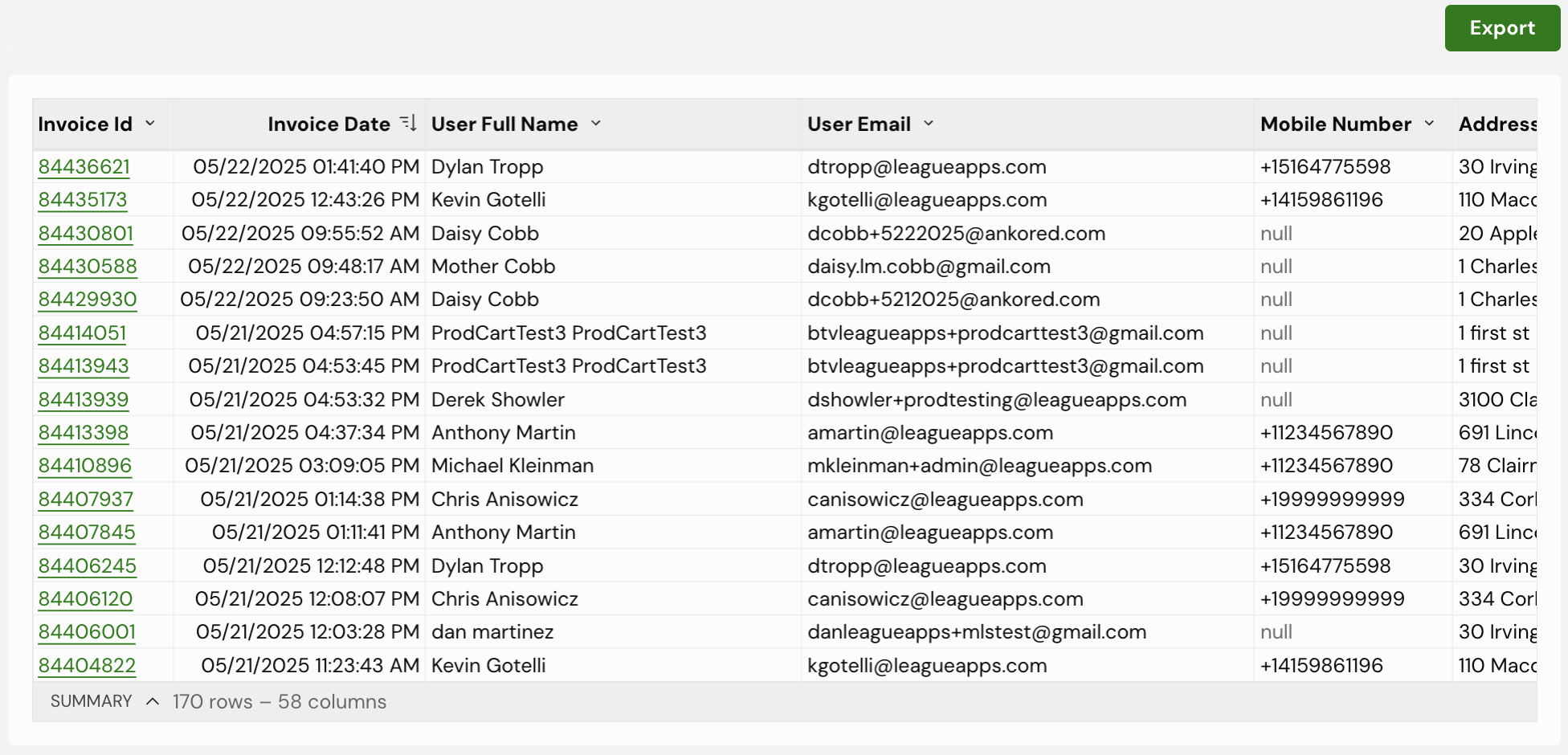Open invoice link 84407937
1568x755 pixels.
click(86, 499)
